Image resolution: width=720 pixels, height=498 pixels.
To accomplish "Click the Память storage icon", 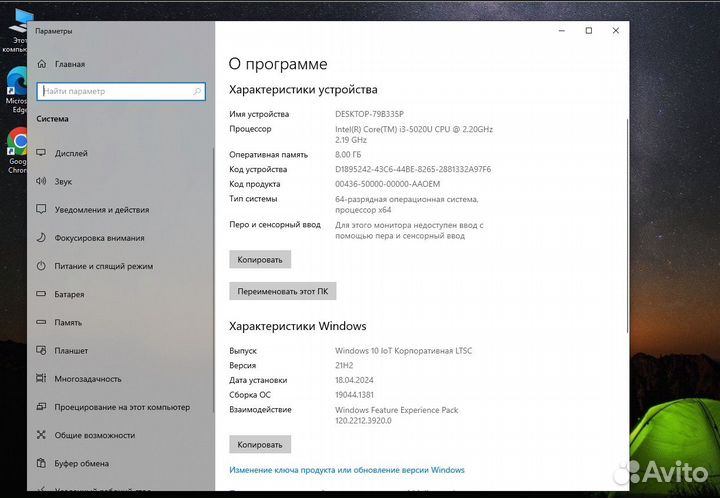I will coord(41,322).
